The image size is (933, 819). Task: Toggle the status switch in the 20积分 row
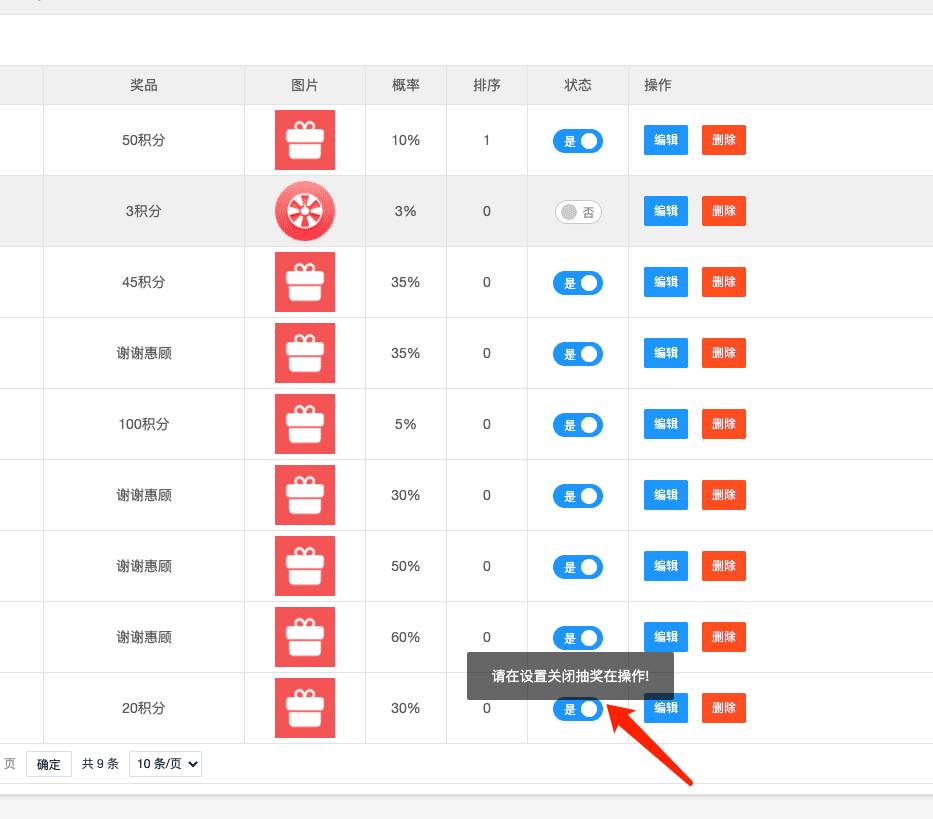coord(578,709)
